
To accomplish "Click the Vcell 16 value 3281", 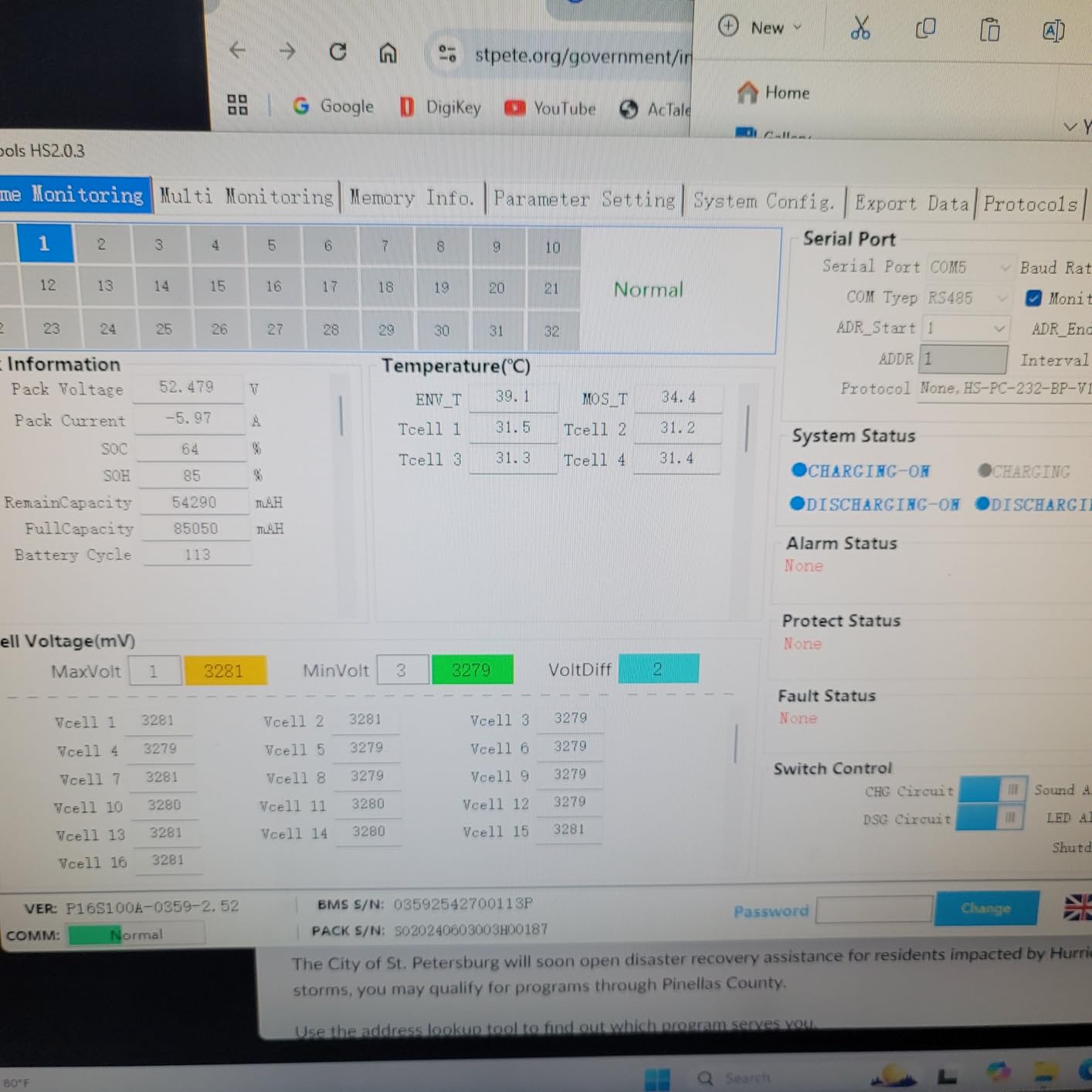I will [168, 860].
